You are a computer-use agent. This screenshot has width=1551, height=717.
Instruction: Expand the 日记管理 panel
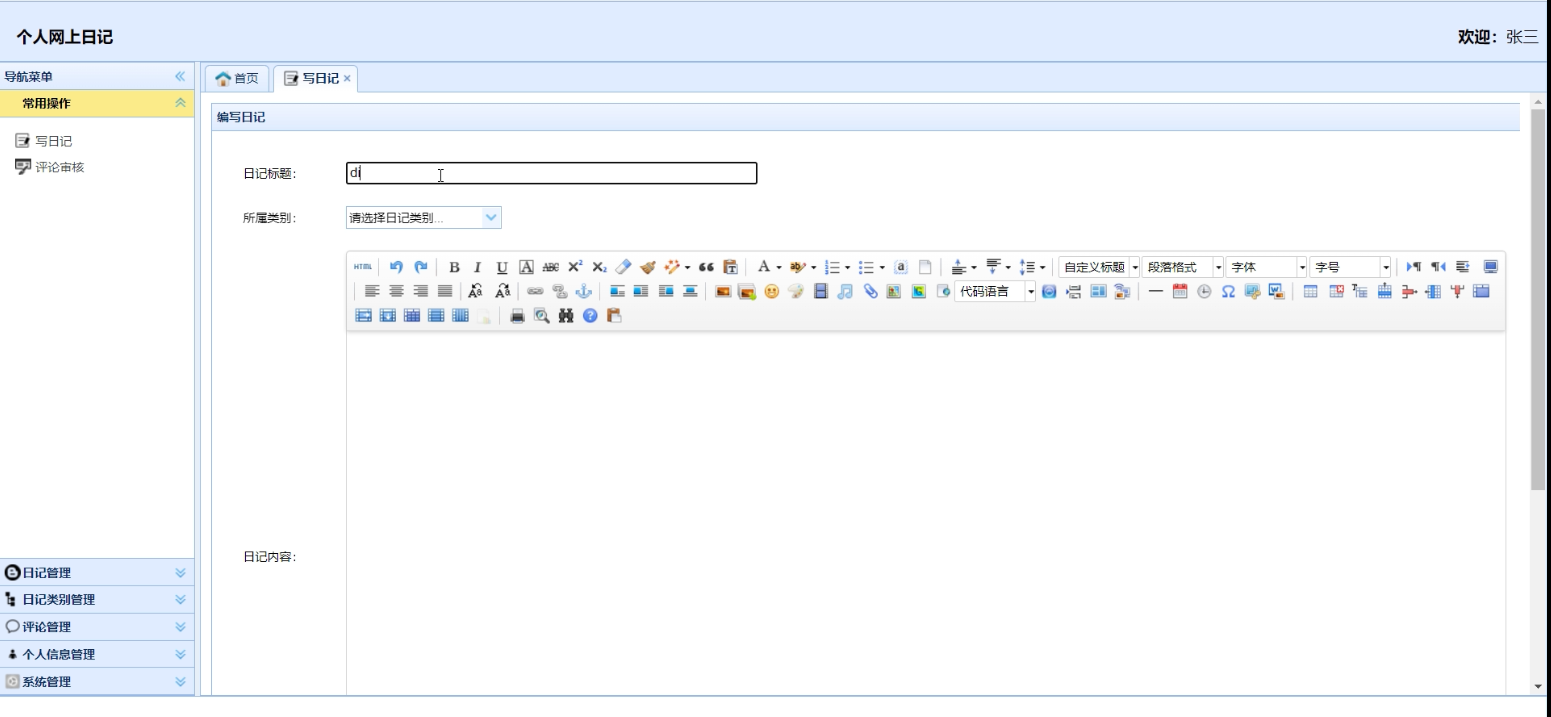(97, 572)
